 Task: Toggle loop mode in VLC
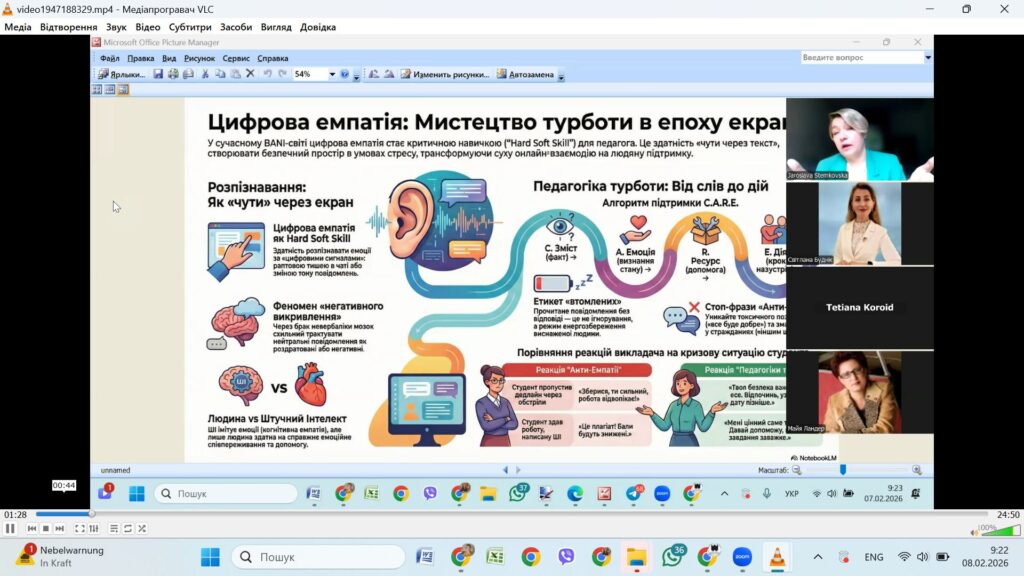(x=128, y=528)
